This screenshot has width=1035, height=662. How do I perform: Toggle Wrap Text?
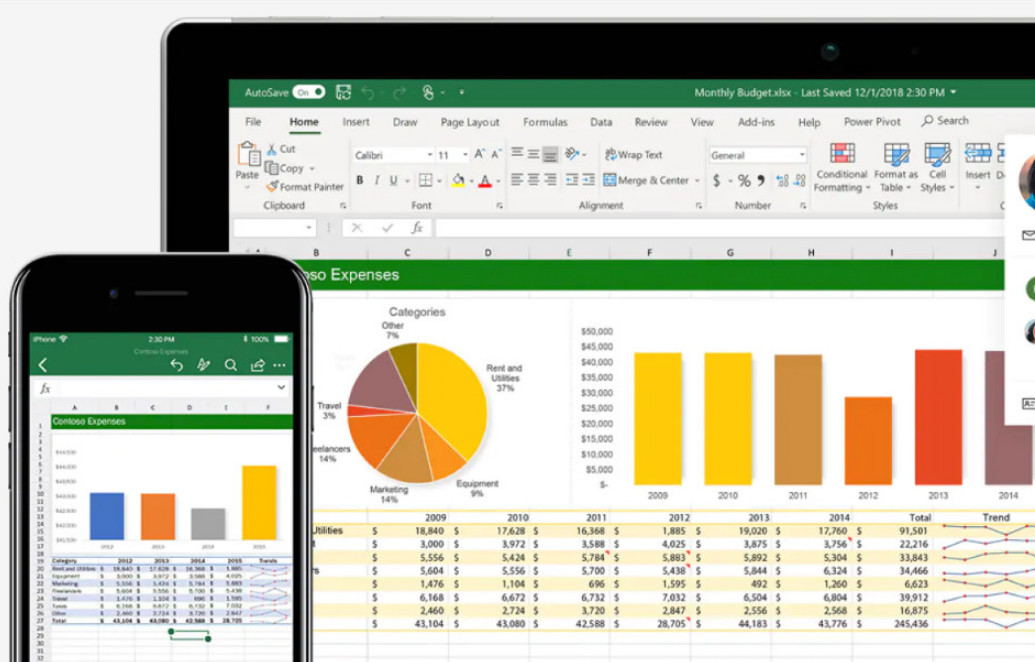pos(633,154)
